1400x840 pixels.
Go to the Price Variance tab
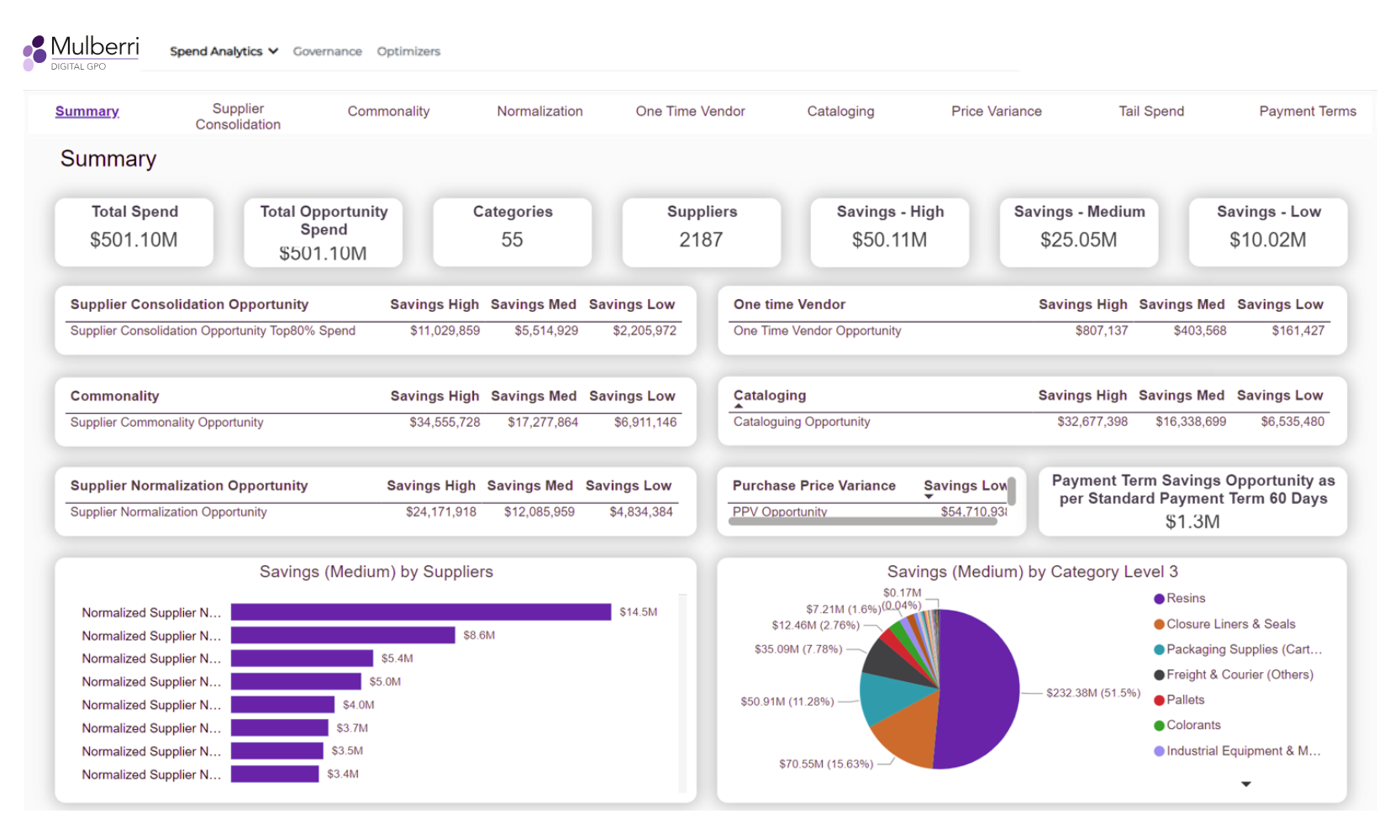[996, 111]
